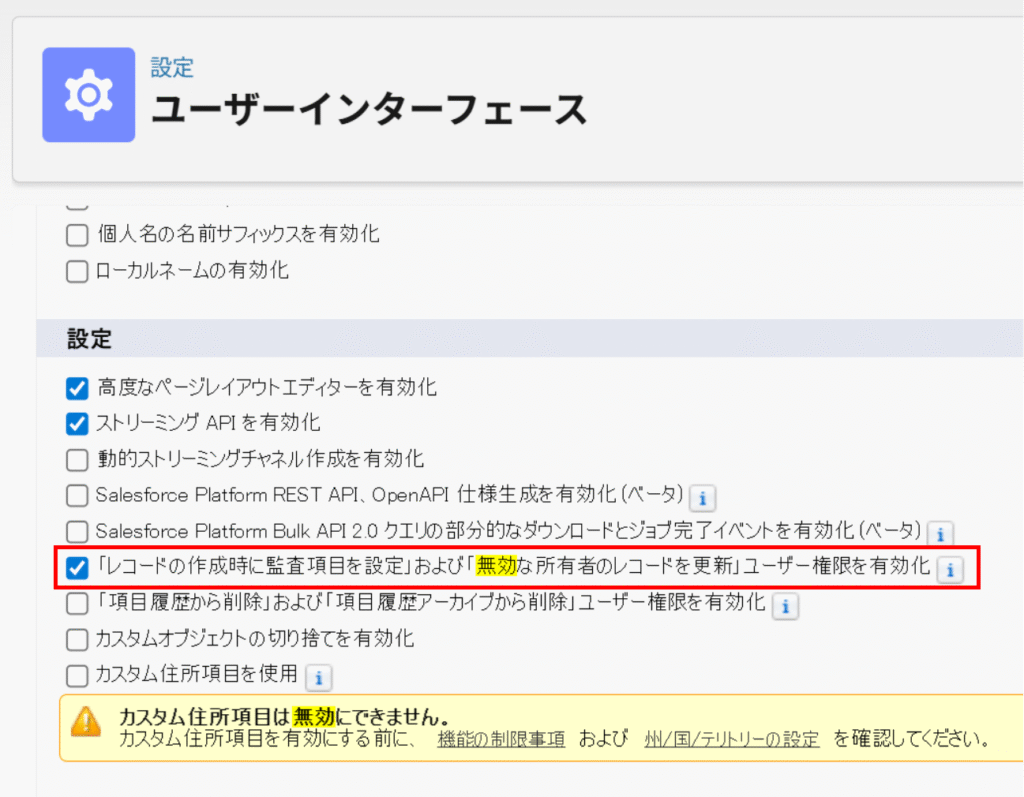Viewport: 1024px width, 797px height.
Task: Uncheck 高度なページレイアウトエディターを有効化
Action: click(x=77, y=388)
